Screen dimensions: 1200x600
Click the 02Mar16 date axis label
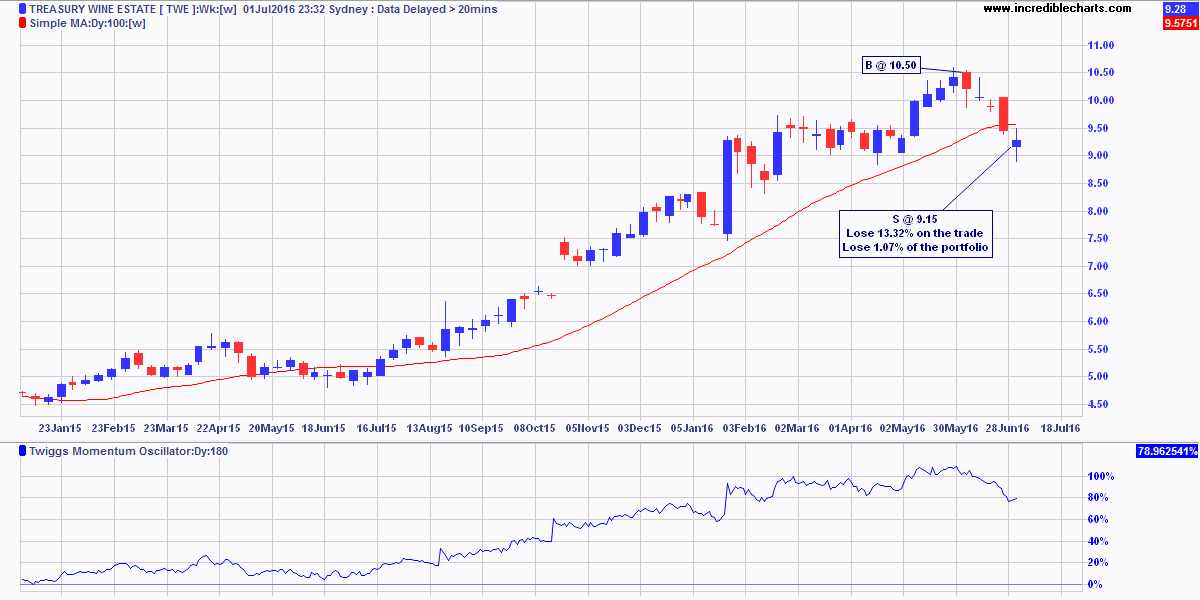(797, 427)
